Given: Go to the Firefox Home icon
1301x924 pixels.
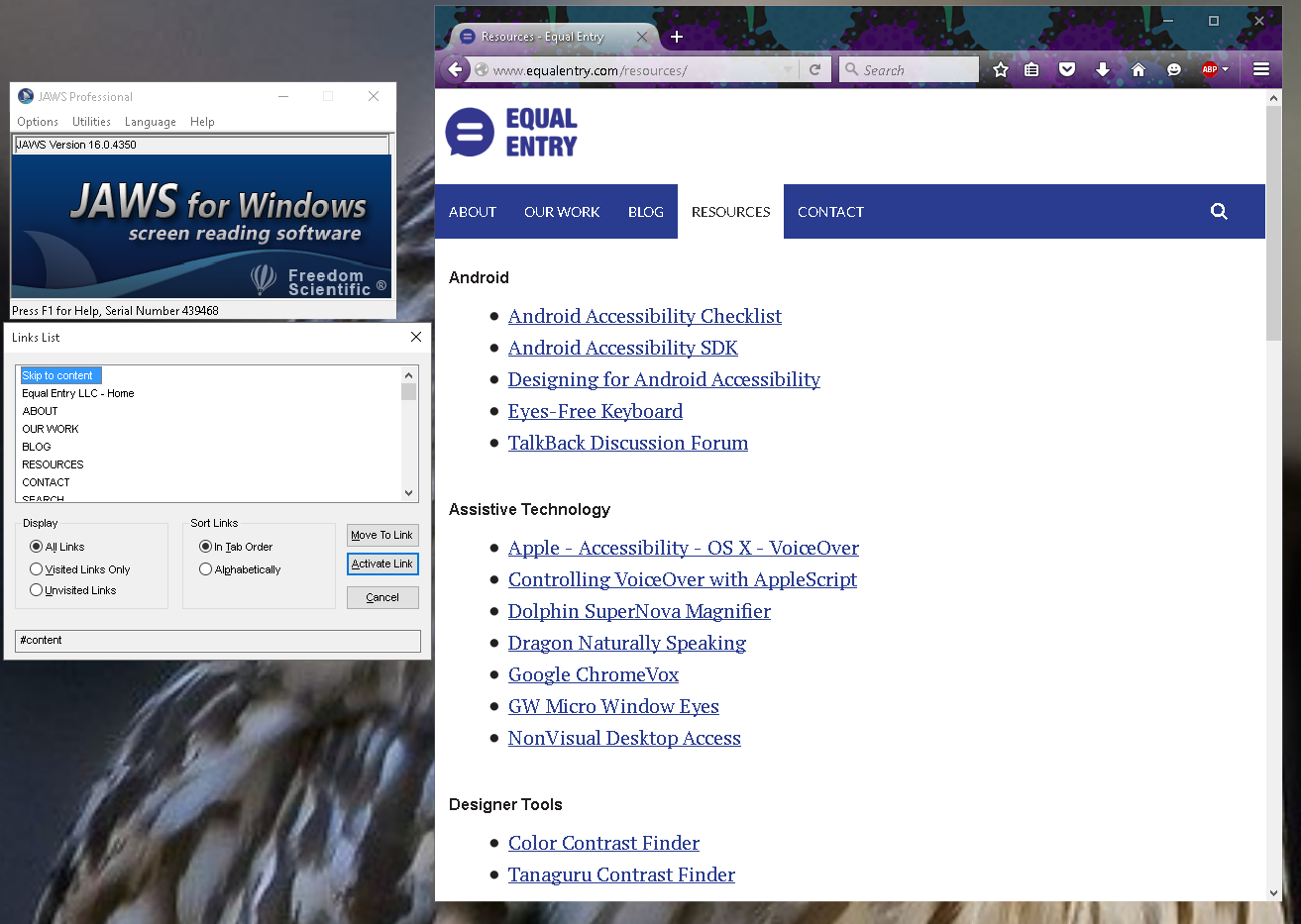Looking at the screenshot, I should click(x=1138, y=69).
